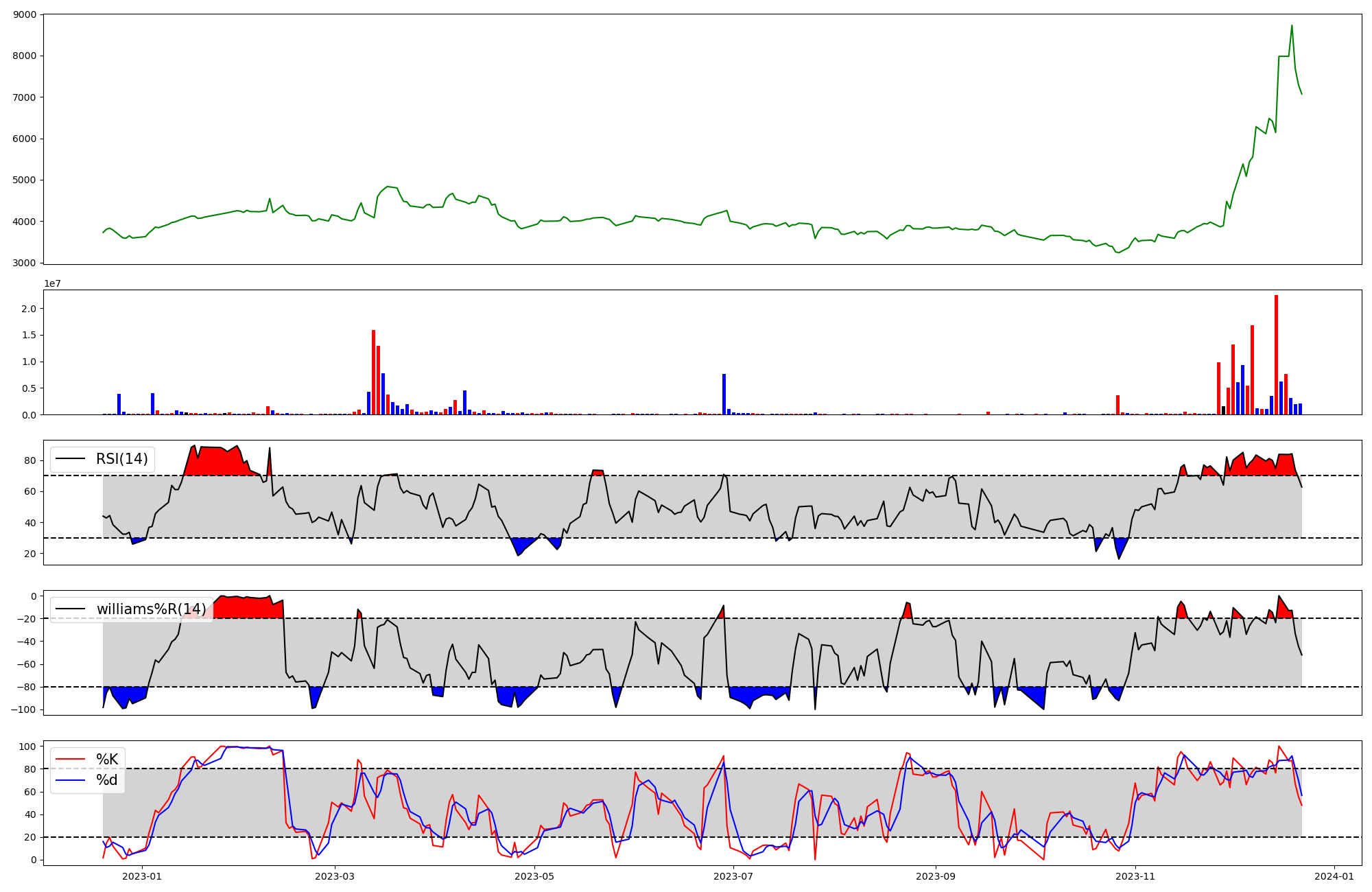Click the price chart's highest green peak
The image size is (1372, 892).
[1292, 26]
